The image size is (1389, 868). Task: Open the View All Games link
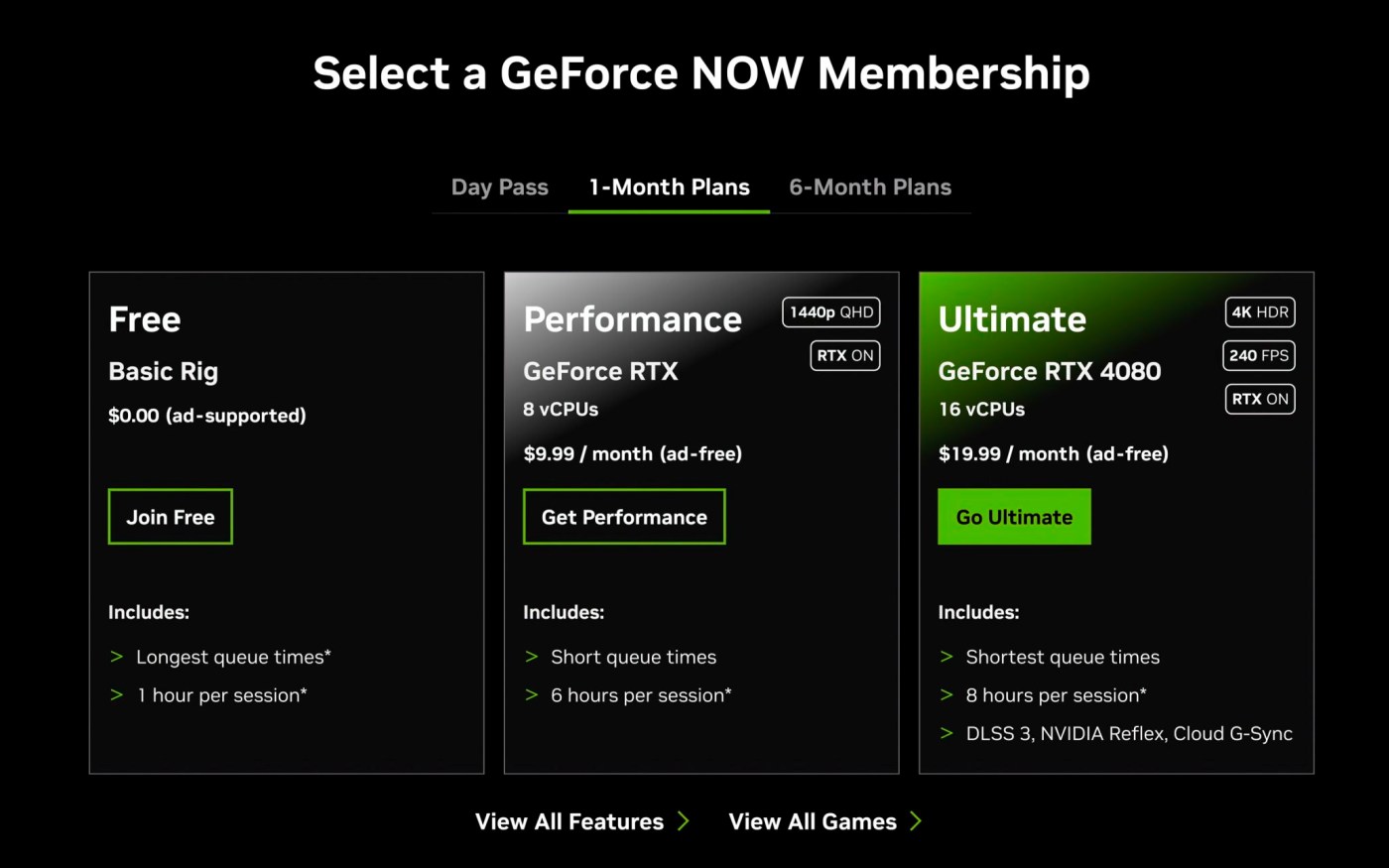pyautogui.click(x=813, y=821)
